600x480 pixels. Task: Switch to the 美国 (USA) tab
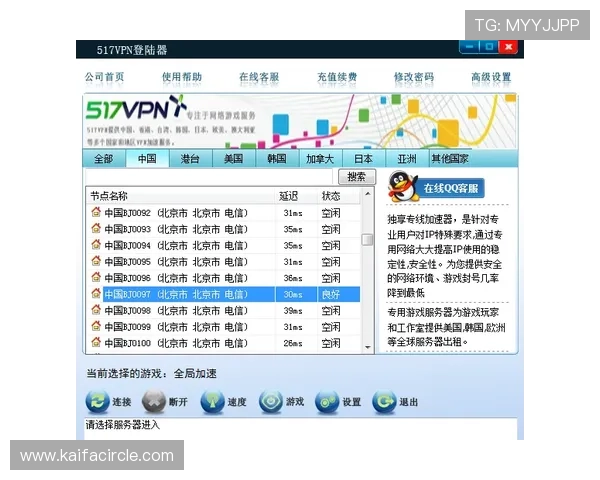click(234, 158)
